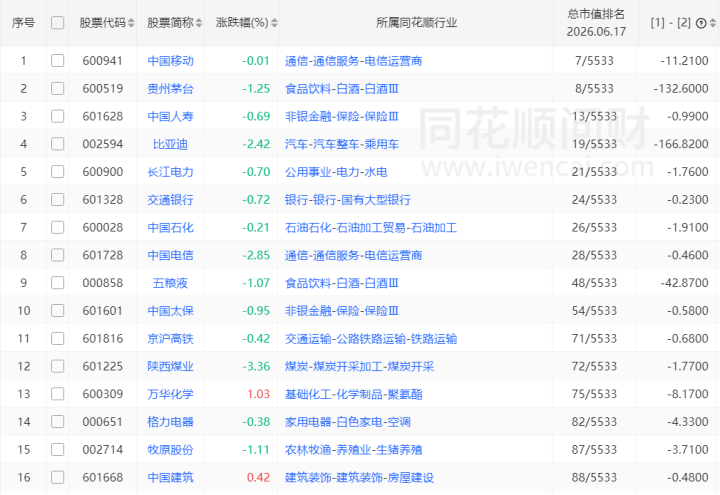Click the 序号 column header
Screen dimensions: 720x495
(23, 23)
